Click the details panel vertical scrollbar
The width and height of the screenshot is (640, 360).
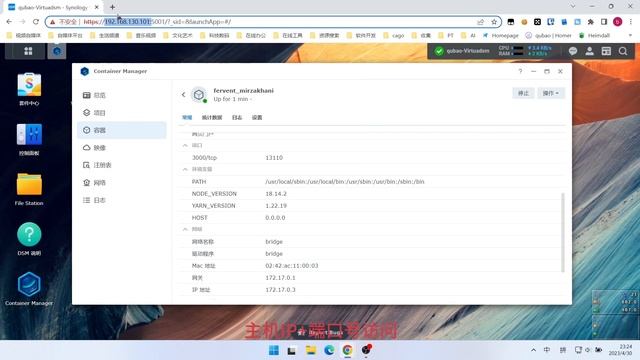pyautogui.click(x=563, y=233)
